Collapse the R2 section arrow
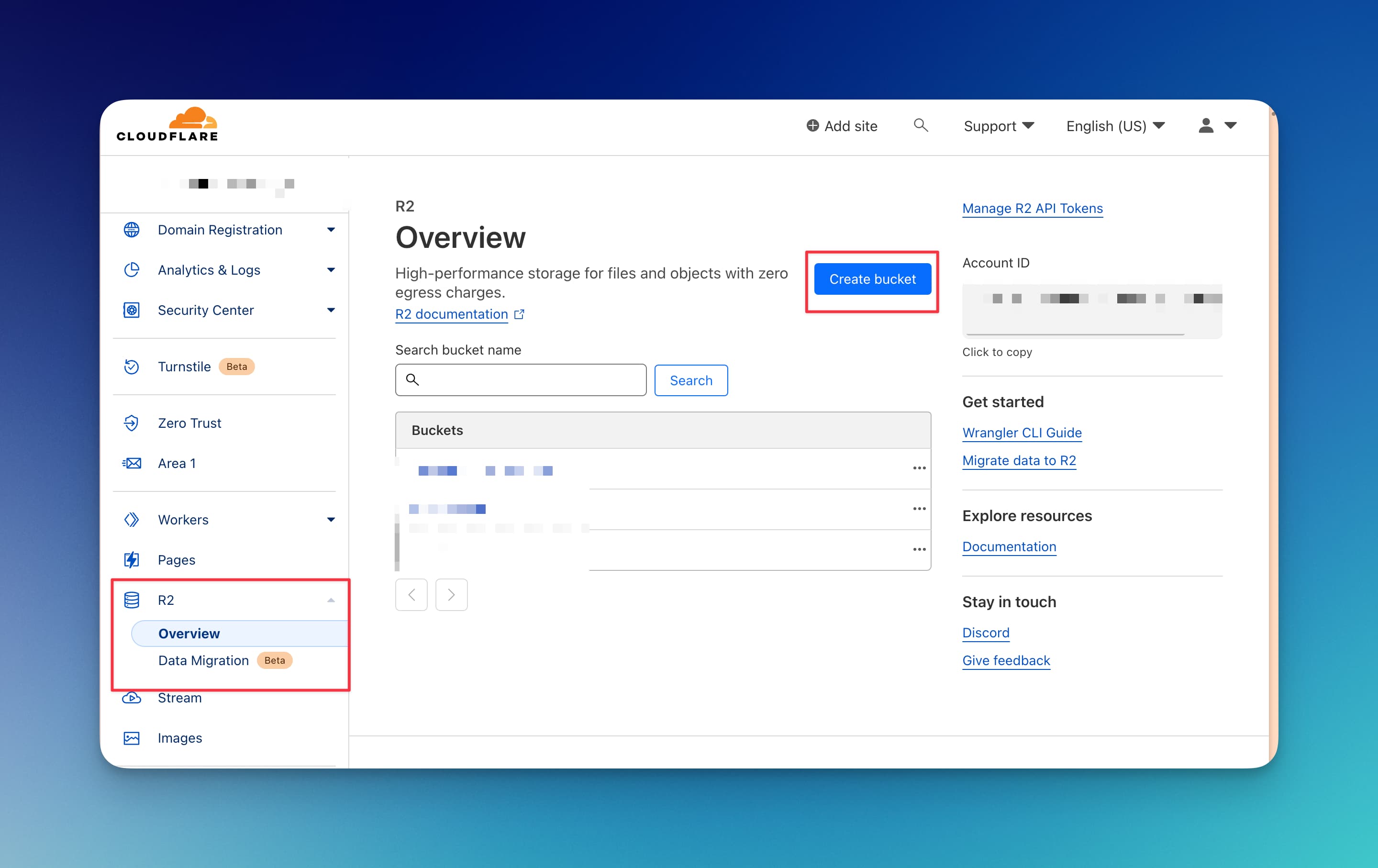Viewport: 1378px width, 868px height. tap(331, 600)
